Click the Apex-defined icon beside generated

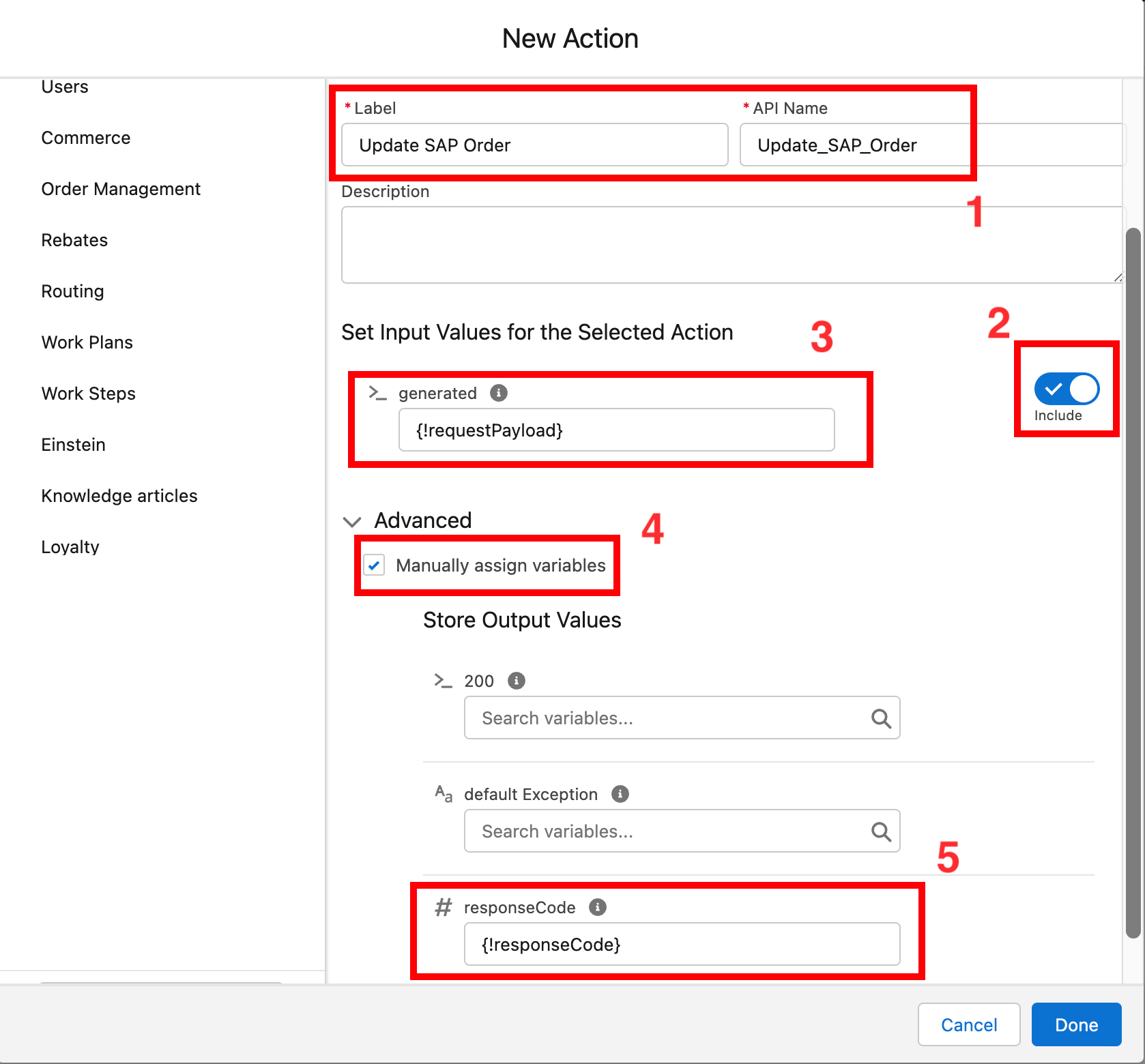click(x=377, y=393)
